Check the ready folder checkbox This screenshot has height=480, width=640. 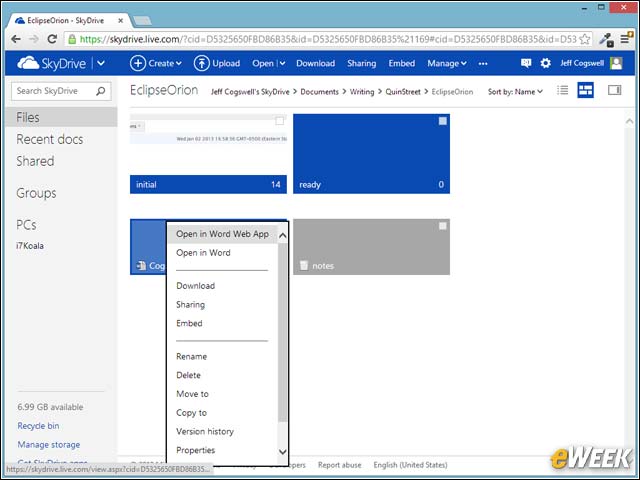click(442, 121)
